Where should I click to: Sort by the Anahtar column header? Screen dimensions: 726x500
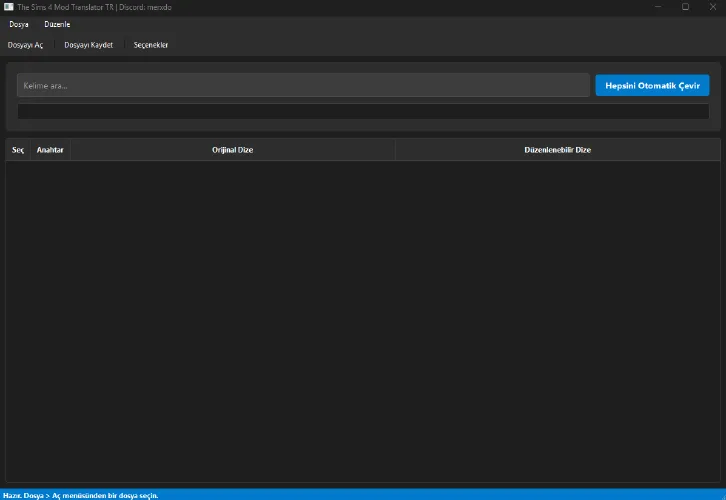pos(50,150)
